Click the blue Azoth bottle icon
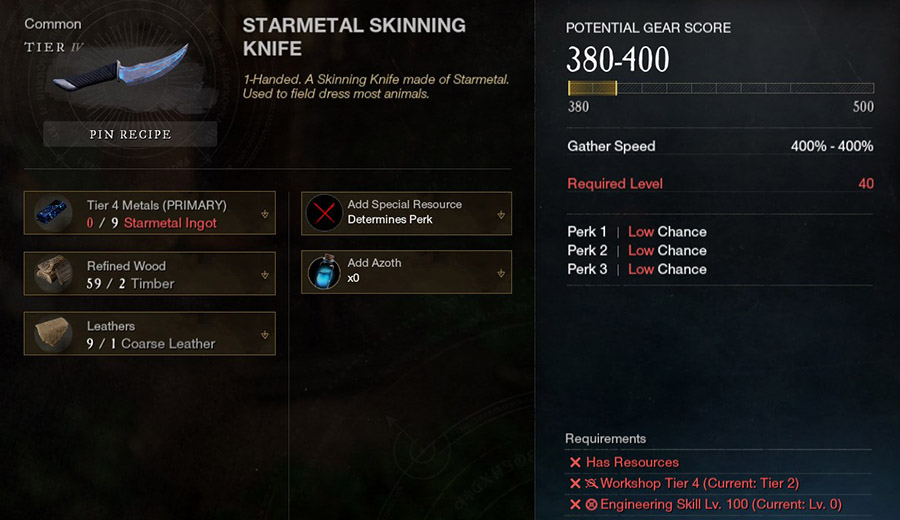Viewport: 900px width, 520px height. tap(324, 271)
